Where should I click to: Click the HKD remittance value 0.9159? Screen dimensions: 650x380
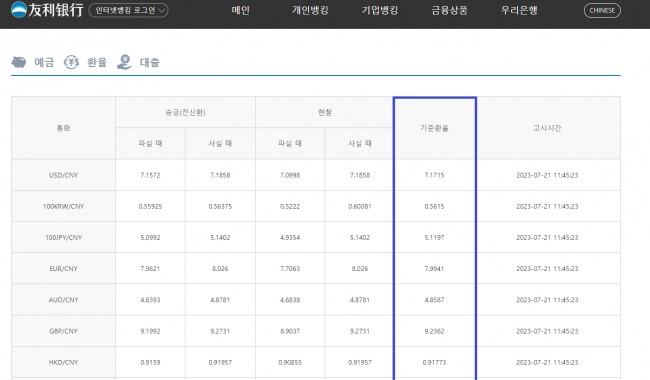(150, 362)
